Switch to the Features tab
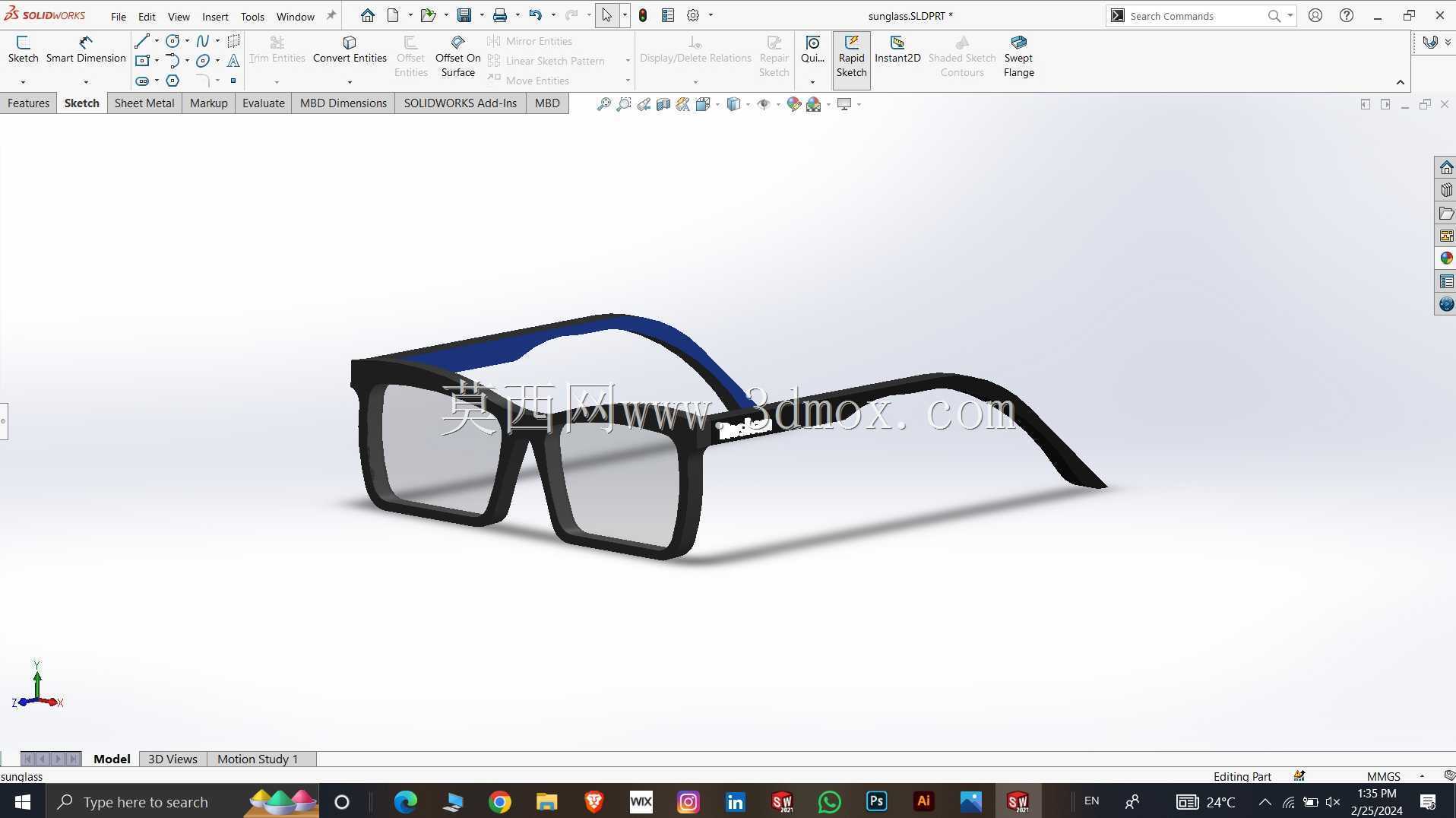 28,103
